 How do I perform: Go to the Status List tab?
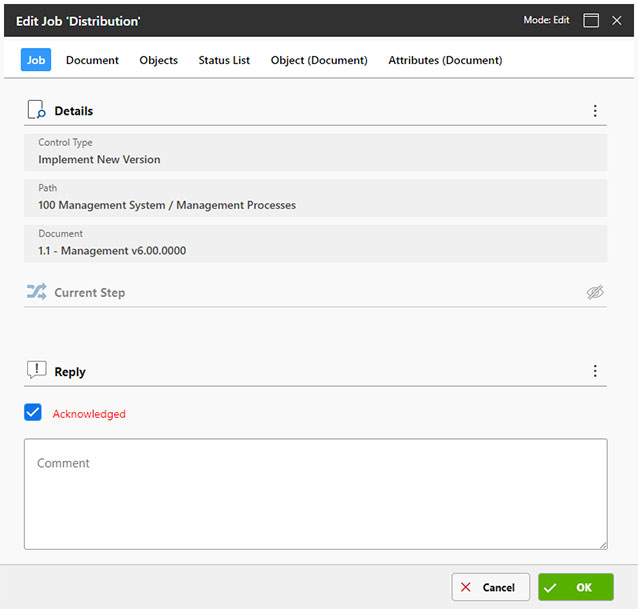point(224,60)
